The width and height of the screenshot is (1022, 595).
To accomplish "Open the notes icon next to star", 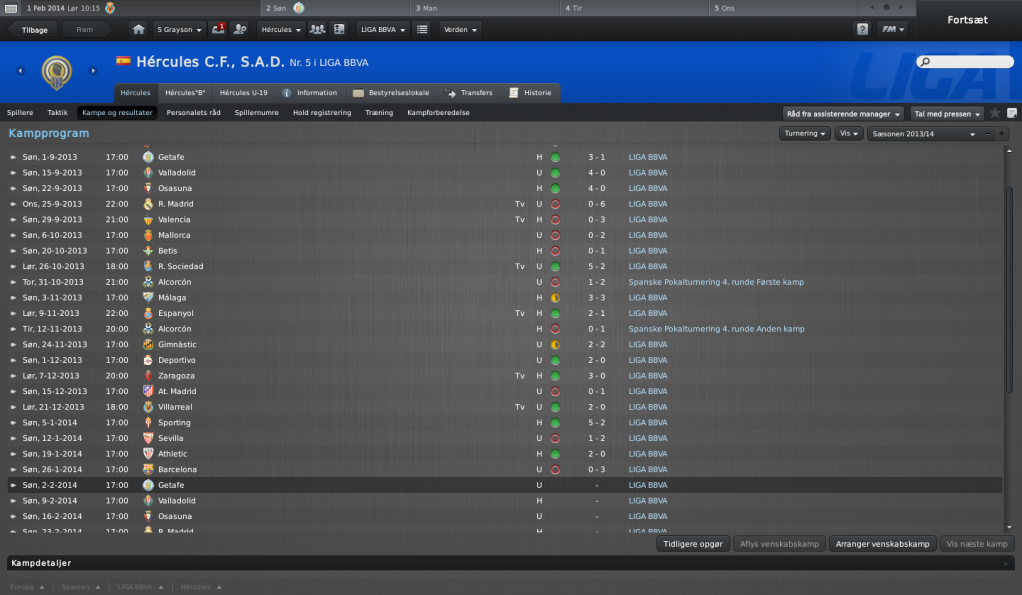I will 1012,113.
